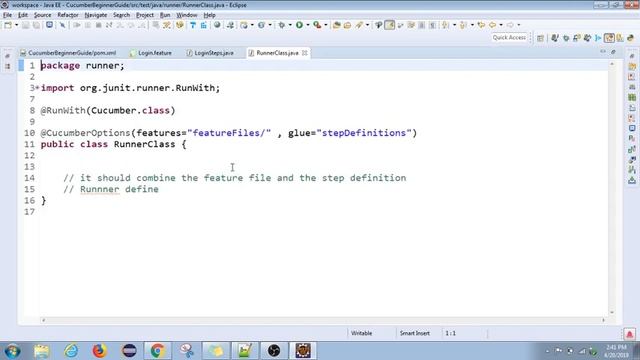
Task: Switch to the Python-logo perspective icon
Action: tap(631, 38)
